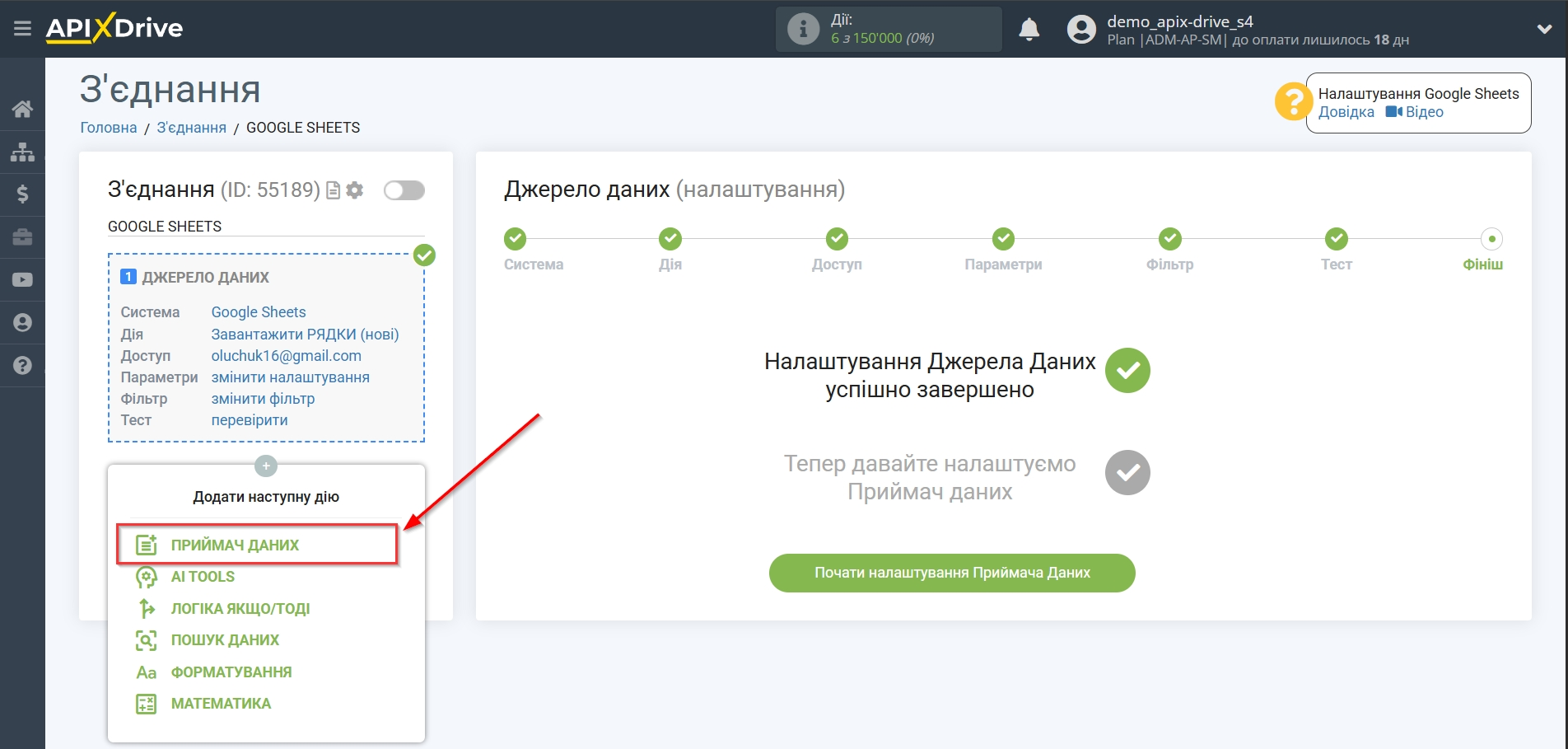
Task: Click the Параметри step marker
Action: (x=1003, y=239)
